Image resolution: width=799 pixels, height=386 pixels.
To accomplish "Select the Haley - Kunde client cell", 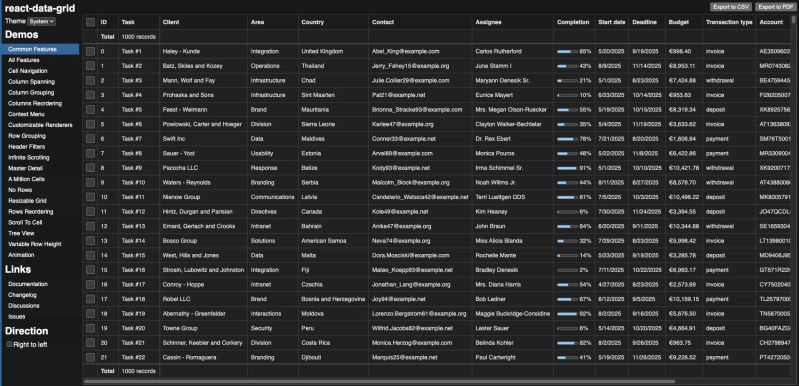I will coord(203,51).
